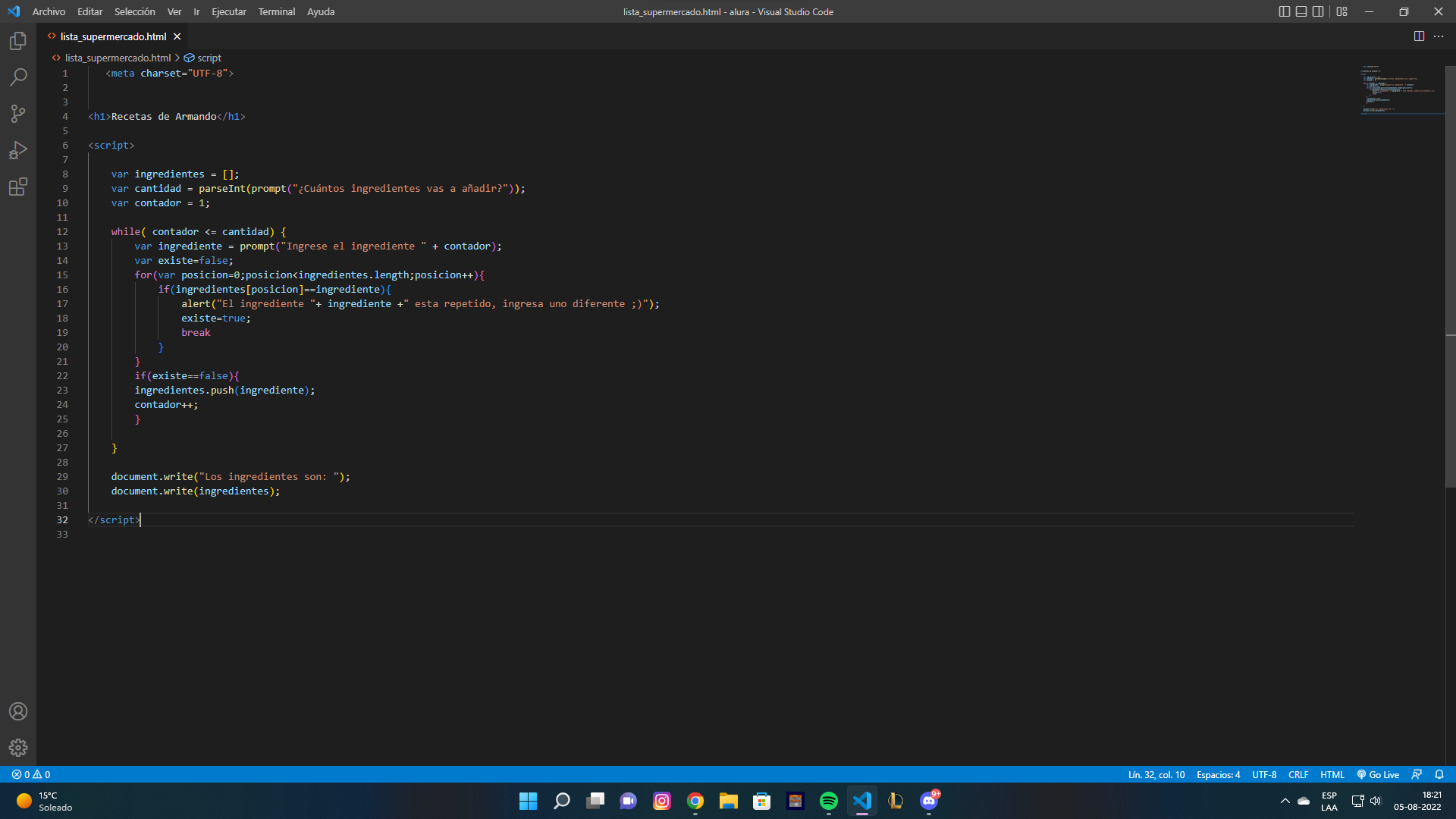
Task: Change indentation via Espacios: 4
Action: coord(1218,774)
